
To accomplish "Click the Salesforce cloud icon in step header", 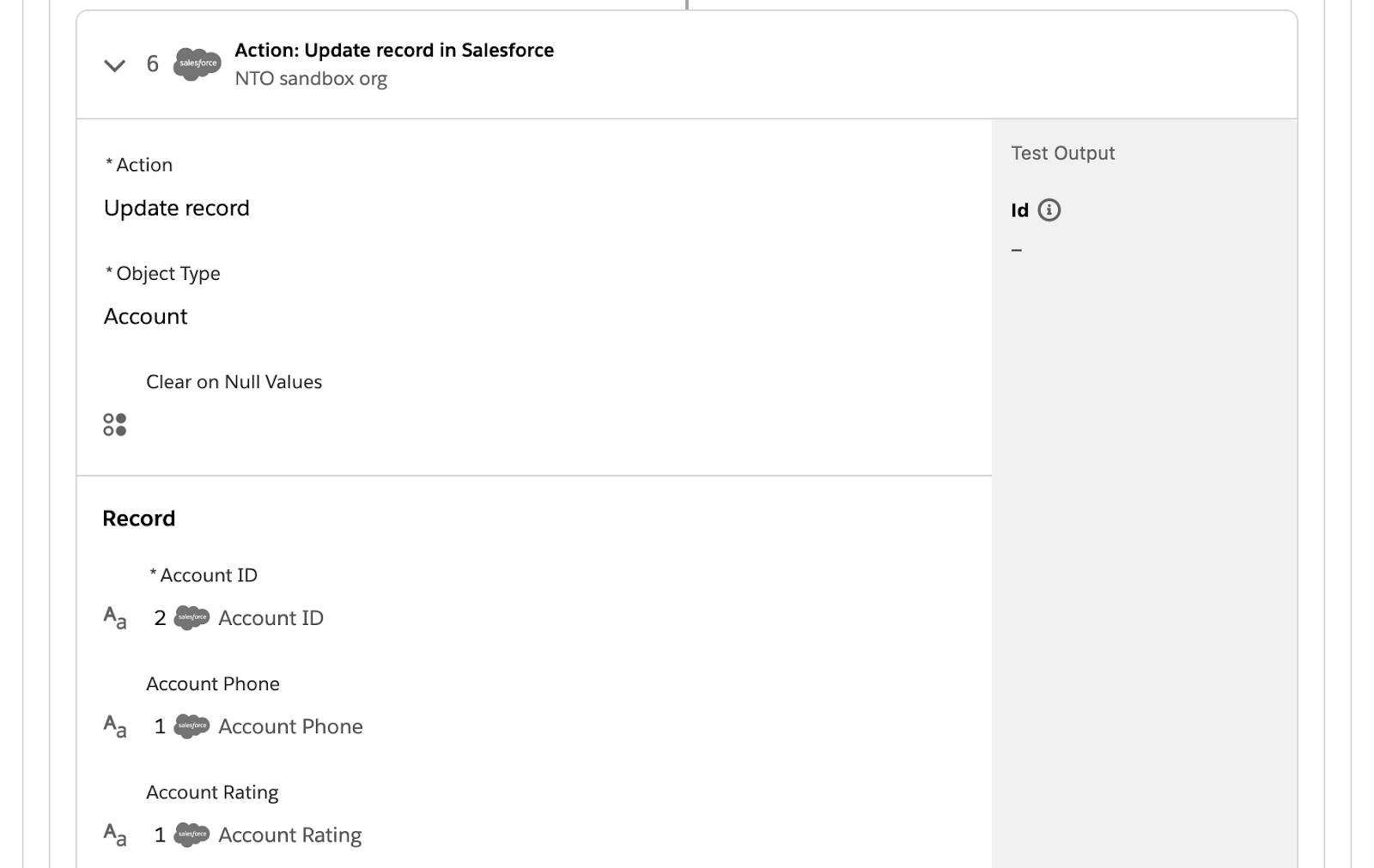I will click(198, 64).
